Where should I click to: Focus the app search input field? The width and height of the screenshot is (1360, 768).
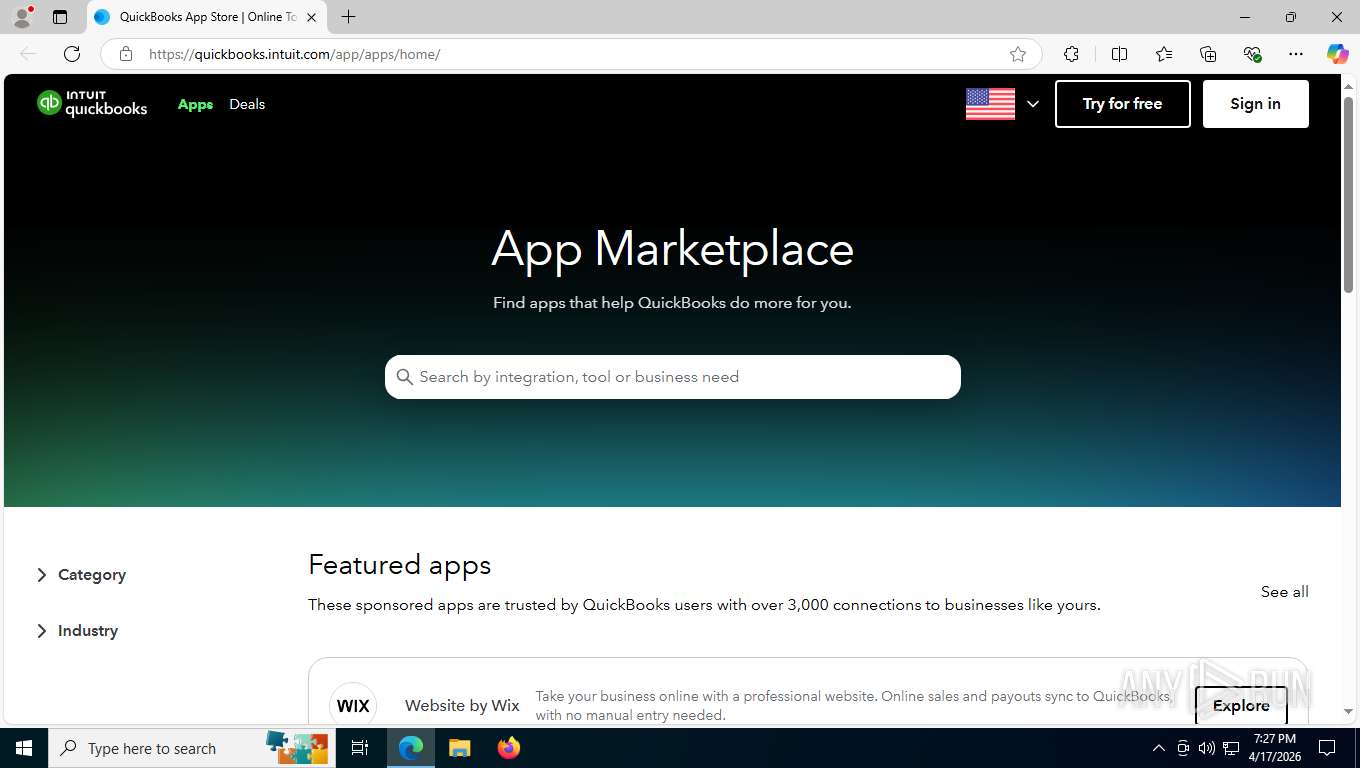tap(673, 377)
